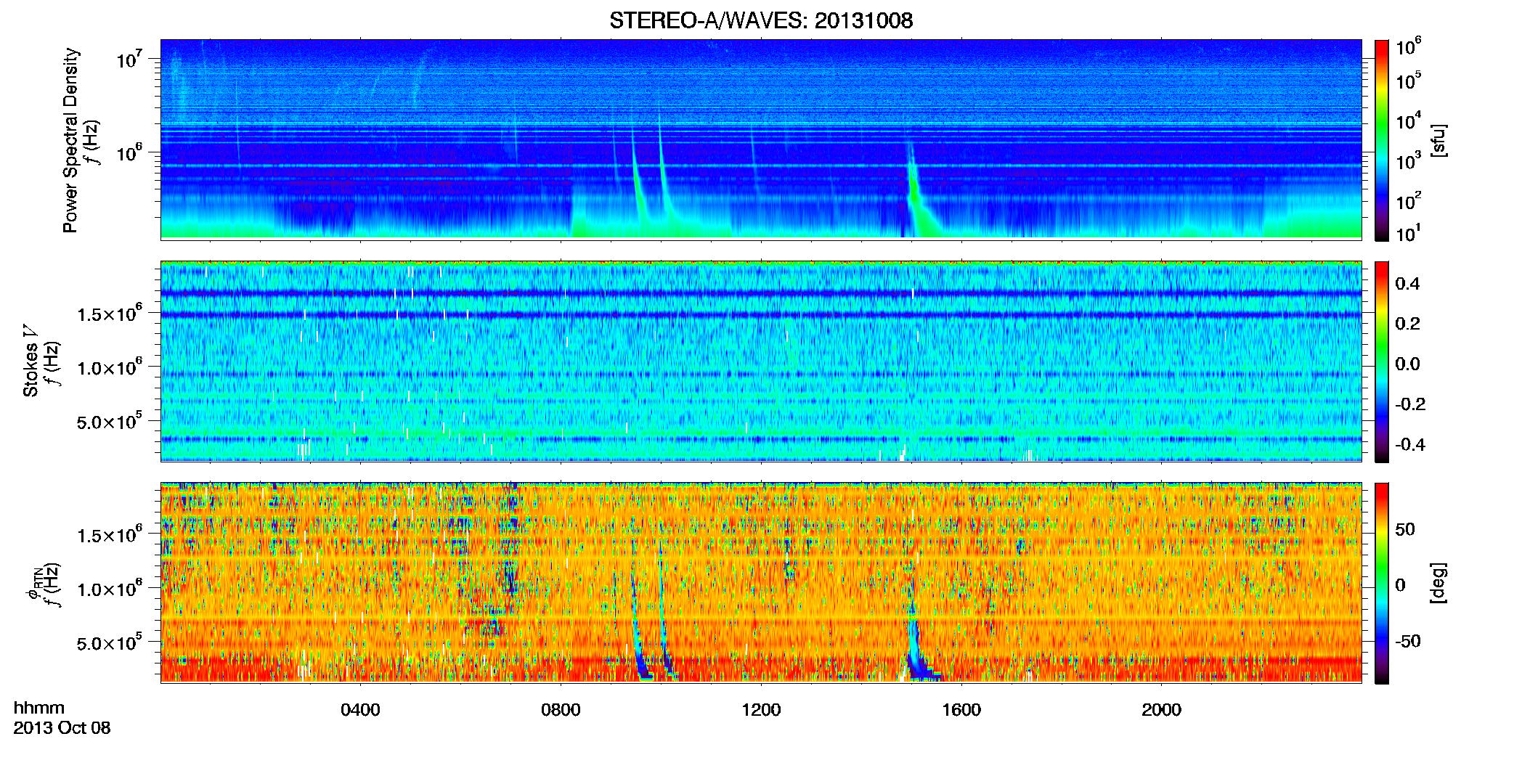Image resolution: width=1522 pixels, height=784 pixels.
Task: Click the 10^4 label on the sfu colorbar
Action: click(x=1408, y=121)
